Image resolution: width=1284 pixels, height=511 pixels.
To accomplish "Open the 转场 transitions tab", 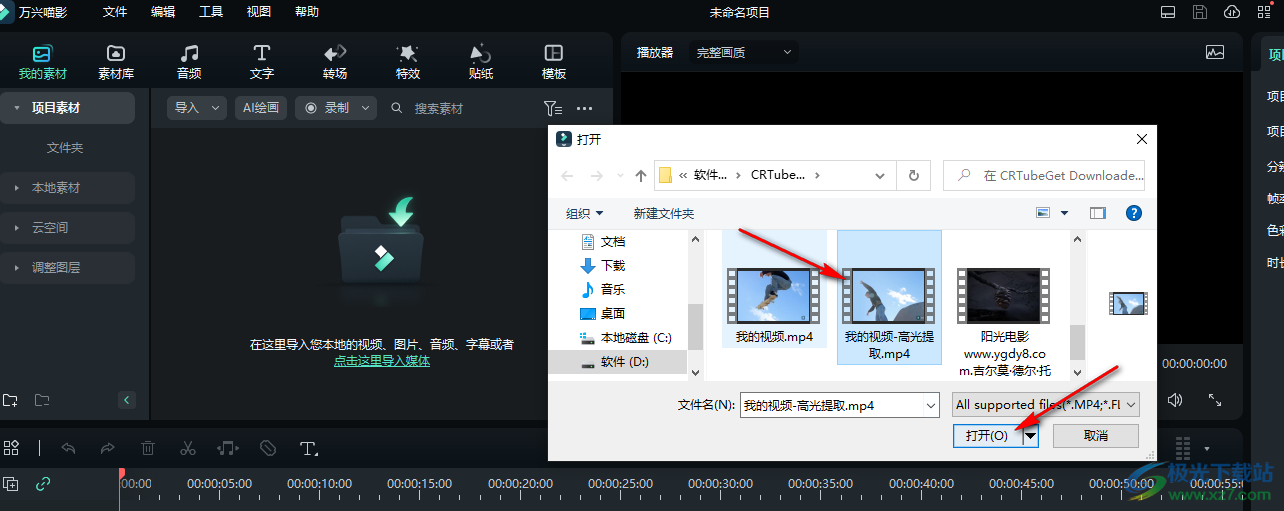I will pos(335,62).
